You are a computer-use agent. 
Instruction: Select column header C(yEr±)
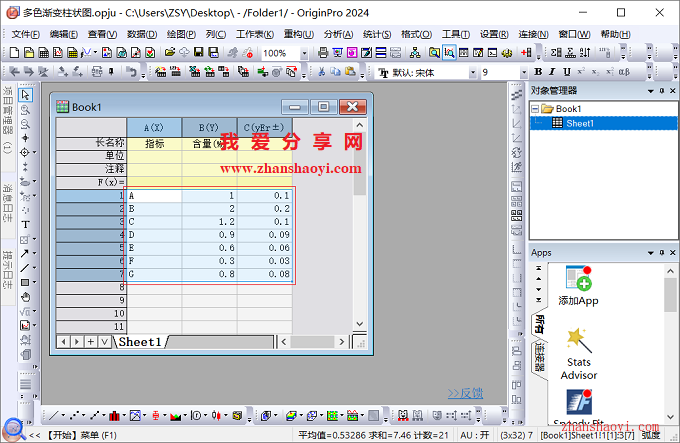click(x=264, y=127)
